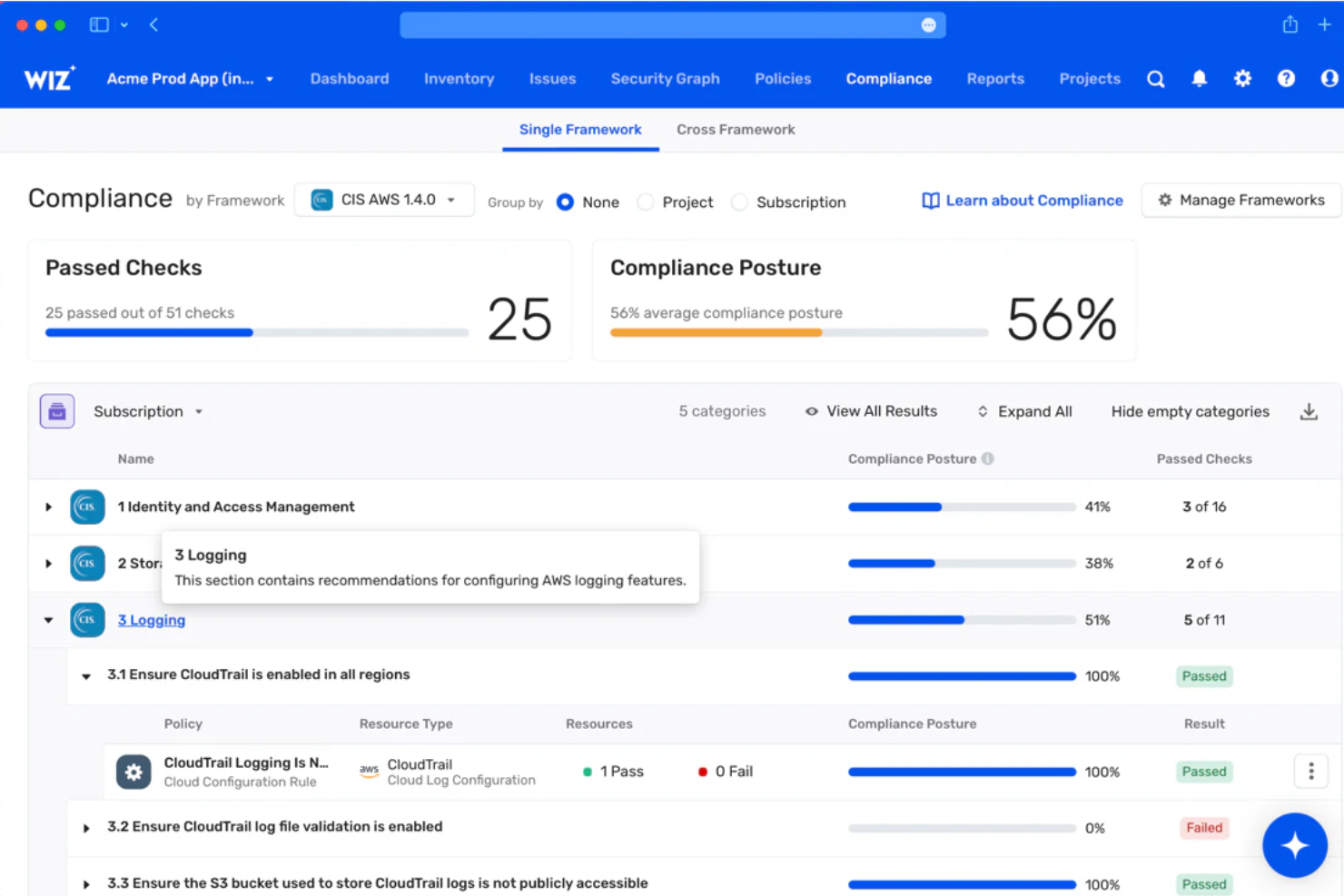Viewport: 1344px width, 896px height.
Task: Select the None group-by radio button
Action: pyautogui.click(x=564, y=202)
